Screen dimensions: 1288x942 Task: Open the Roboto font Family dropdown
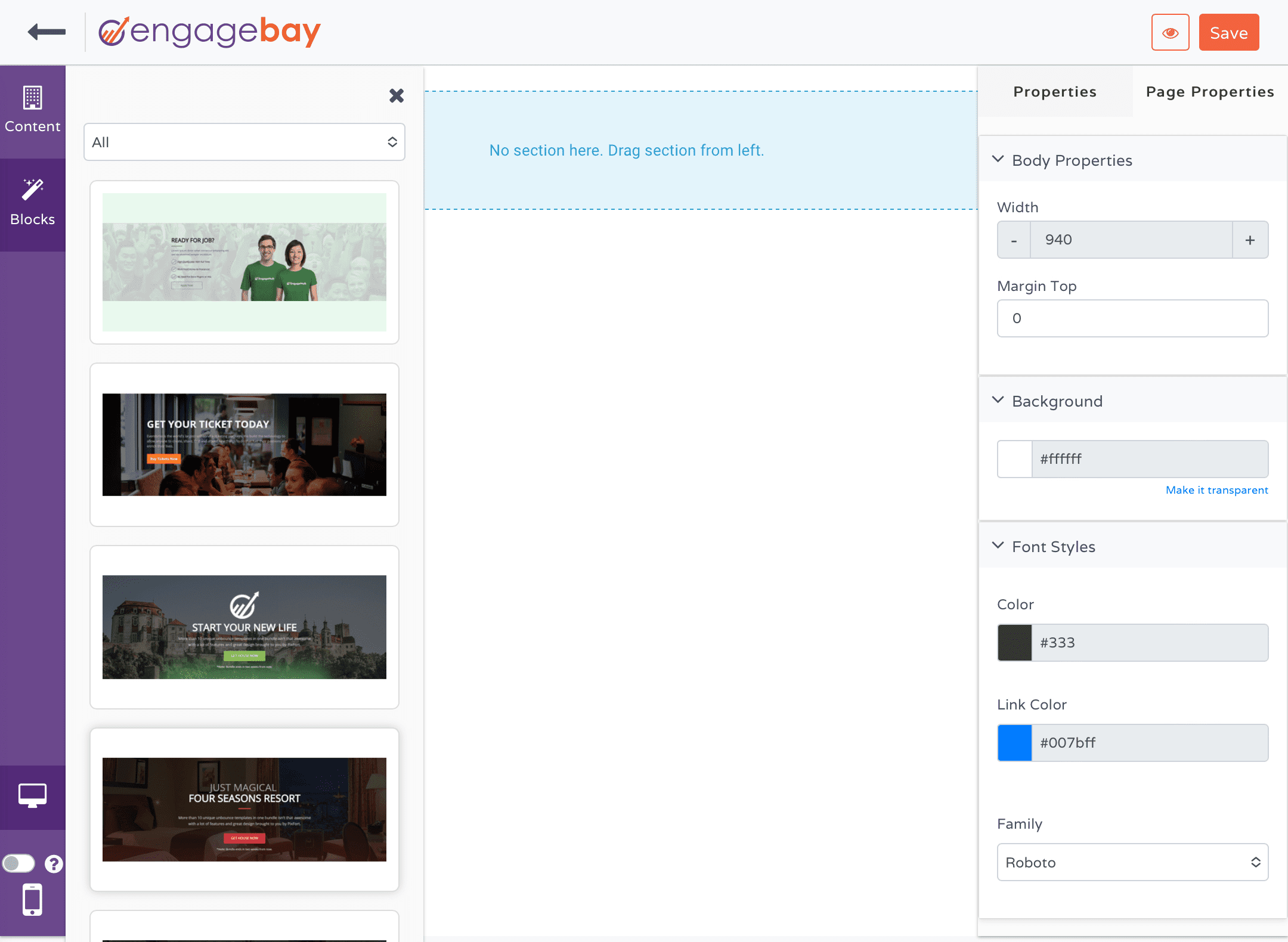(1132, 862)
